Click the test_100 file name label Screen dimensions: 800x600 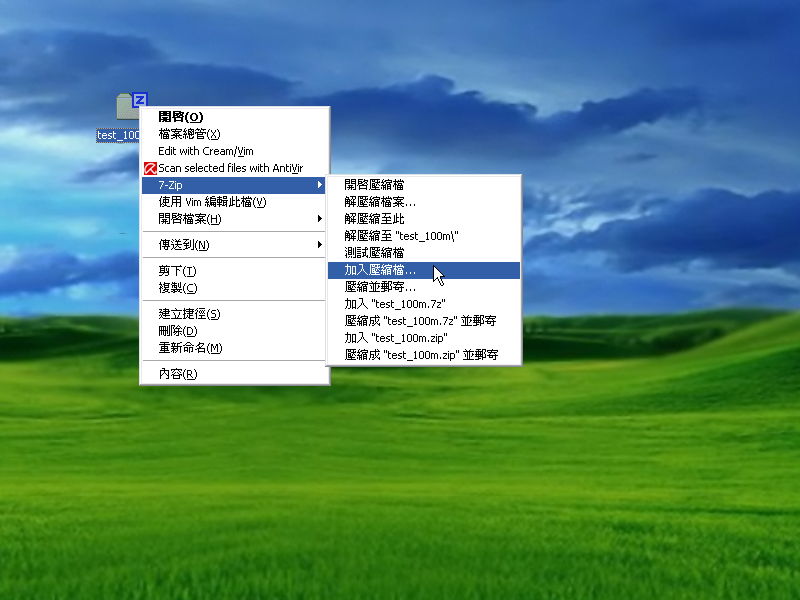(x=118, y=135)
